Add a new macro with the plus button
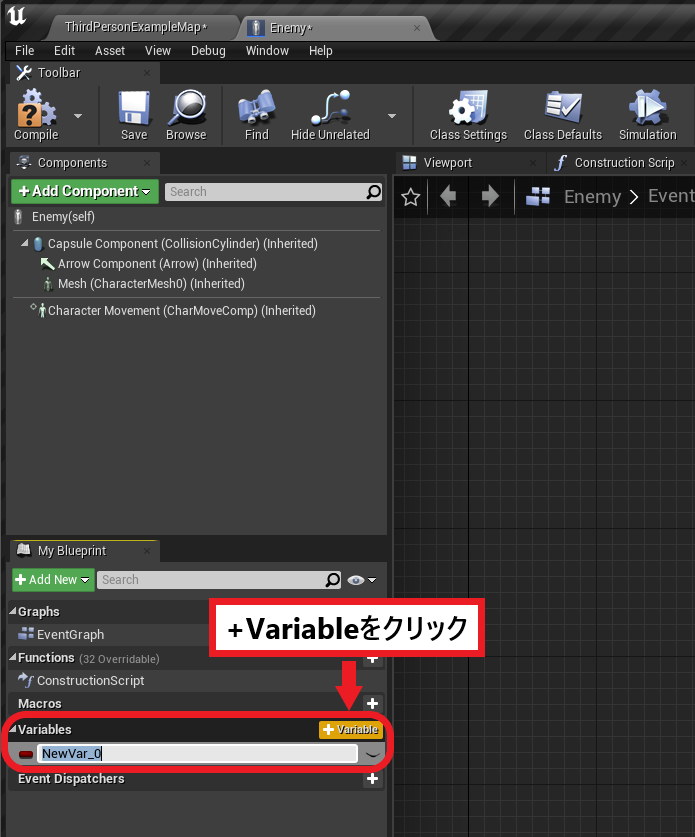This screenshot has width=695, height=837. (x=373, y=704)
